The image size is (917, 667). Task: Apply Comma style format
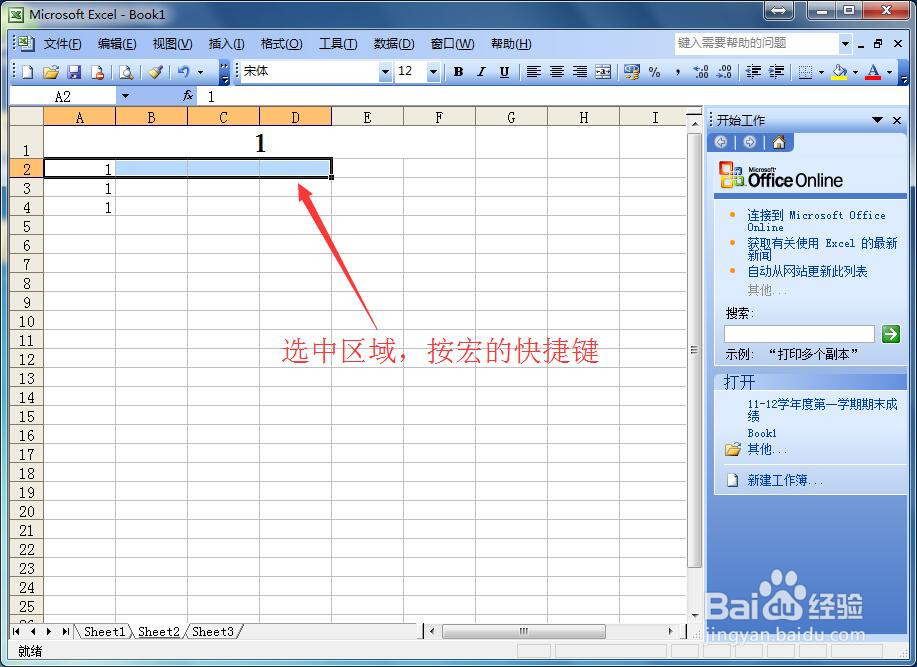[x=678, y=71]
